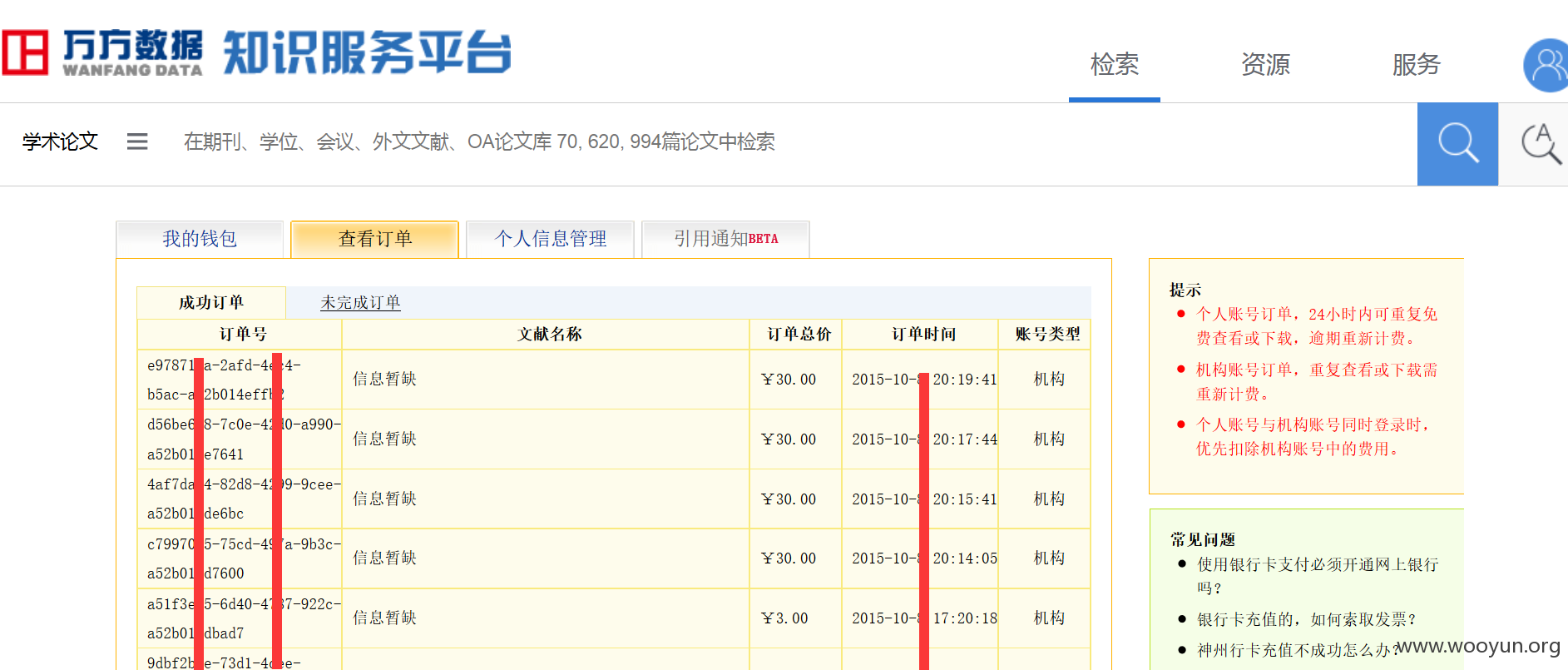This screenshot has width=1568, height=670.
Task: Click 机构 in the 17:20:18 order row
Action: [x=1049, y=618]
